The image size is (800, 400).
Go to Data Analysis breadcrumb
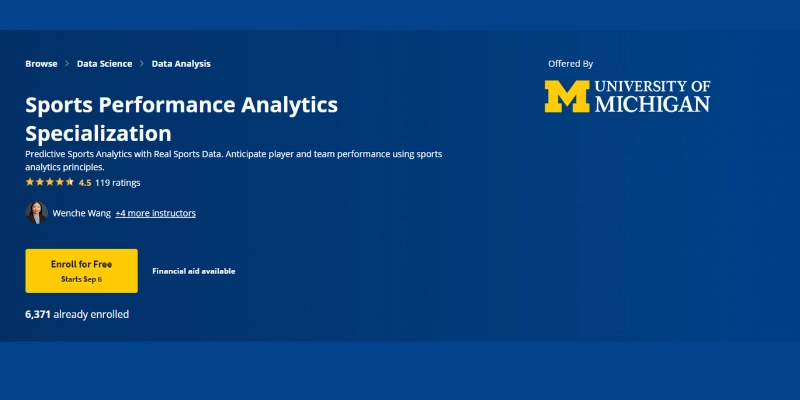(x=181, y=64)
